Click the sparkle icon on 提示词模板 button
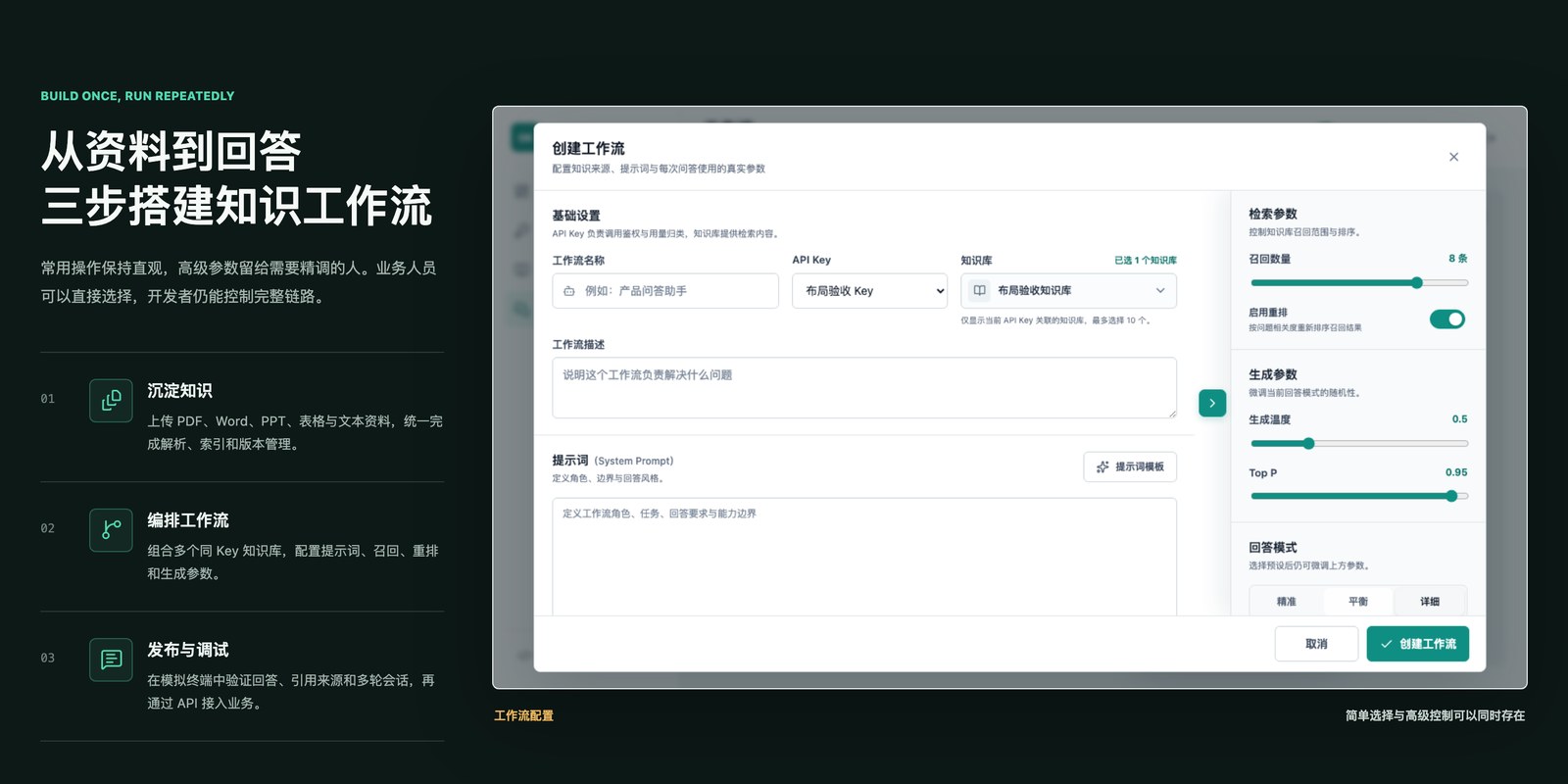This screenshot has width=1568, height=784. 1102,467
